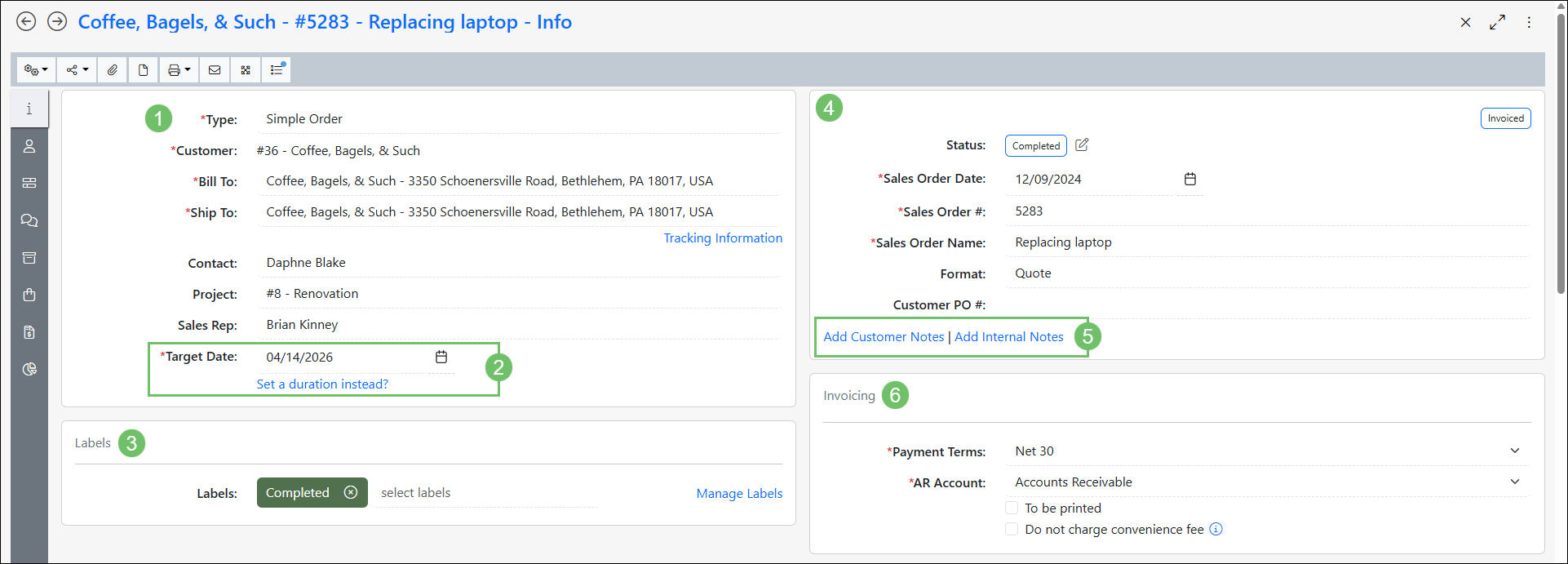The width and height of the screenshot is (1568, 564).
Task: Click the Completed status badge
Action: tap(1036, 146)
